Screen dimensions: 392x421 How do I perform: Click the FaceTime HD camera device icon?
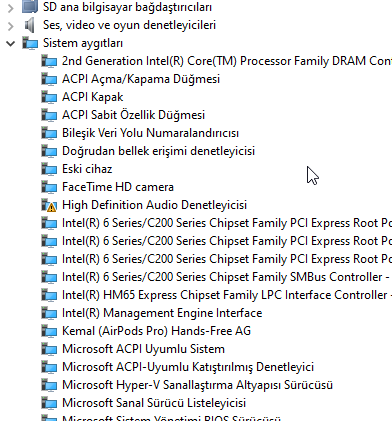click(x=49, y=187)
